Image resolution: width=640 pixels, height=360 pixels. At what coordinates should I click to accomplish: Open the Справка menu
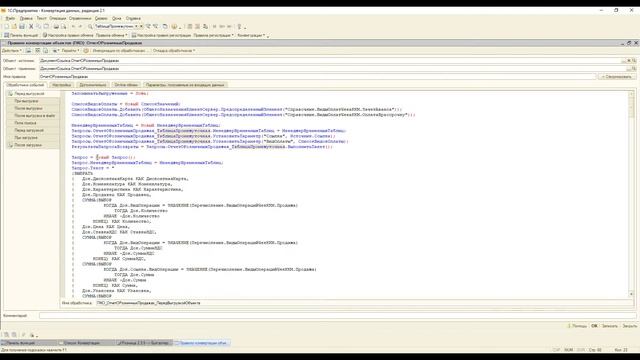pyautogui.click(x=133, y=18)
